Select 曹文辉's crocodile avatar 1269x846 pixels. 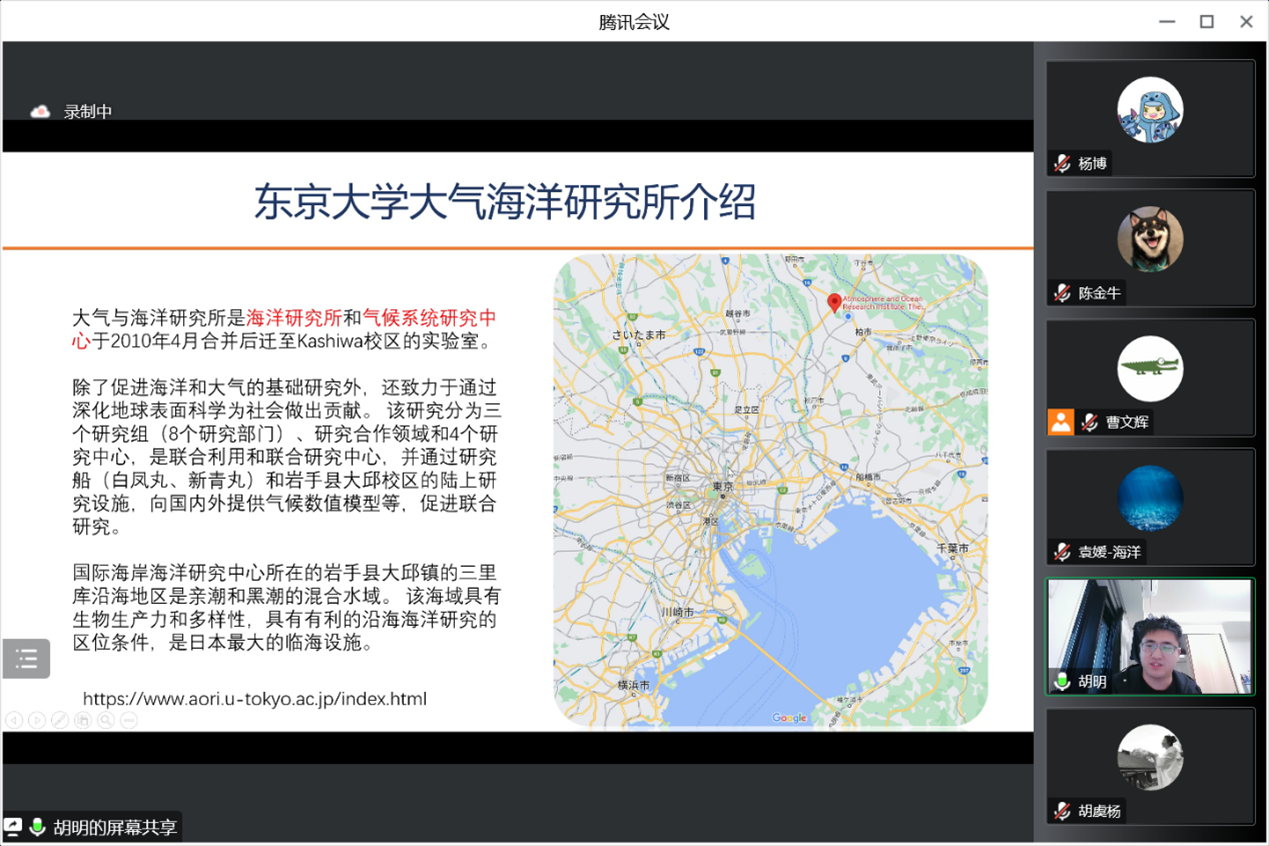1150,369
